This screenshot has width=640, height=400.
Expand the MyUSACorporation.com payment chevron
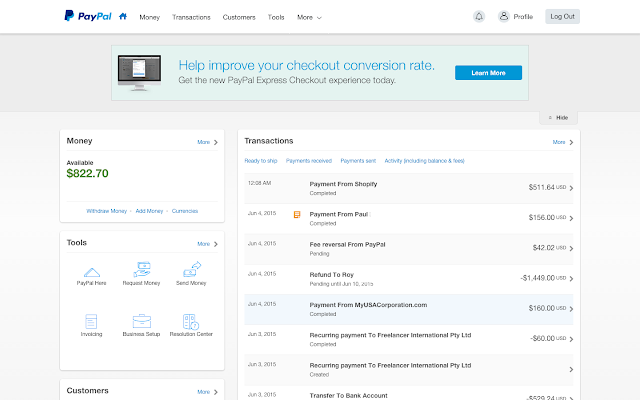coord(571,309)
